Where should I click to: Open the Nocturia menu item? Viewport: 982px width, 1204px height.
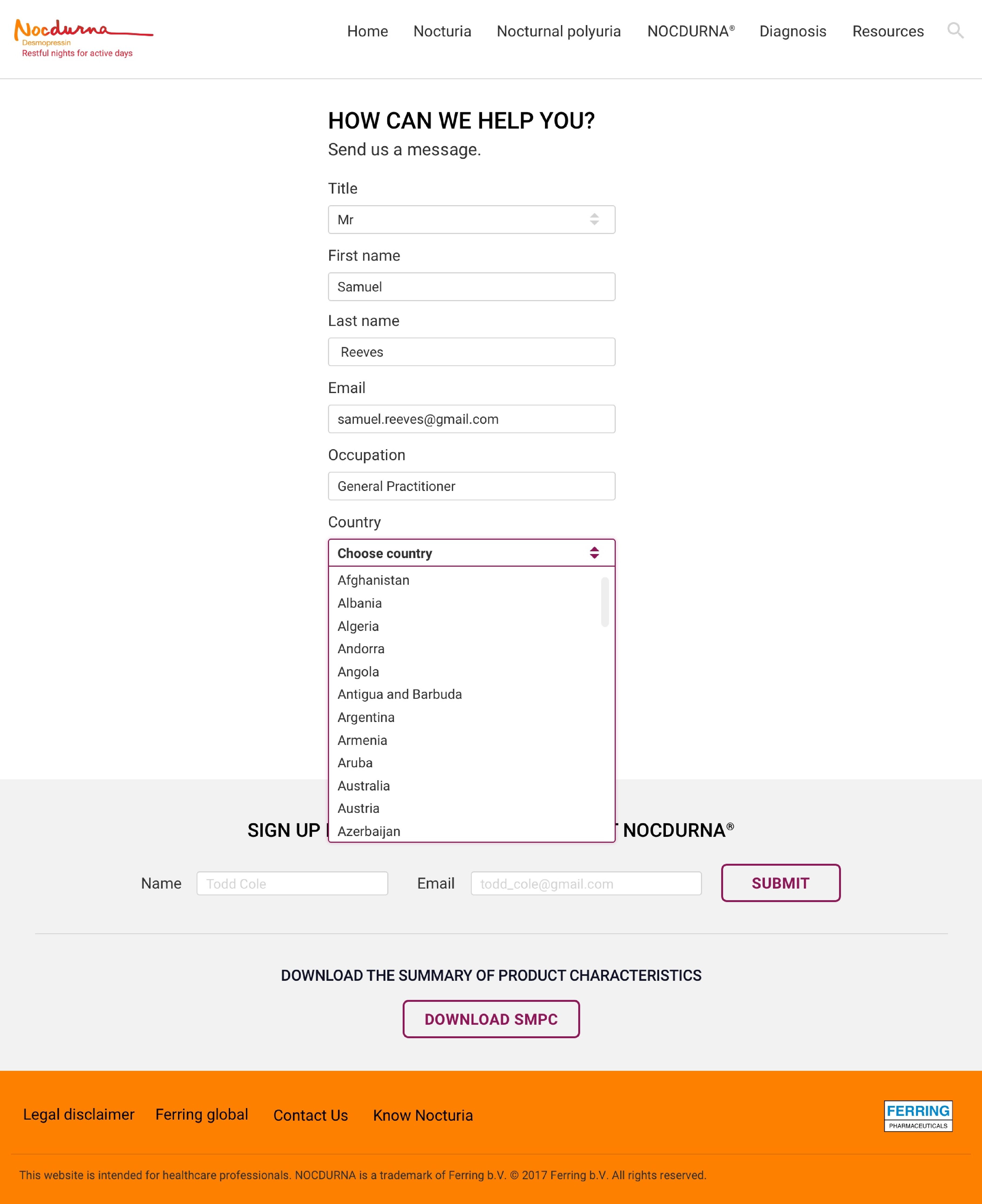point(442,31)
